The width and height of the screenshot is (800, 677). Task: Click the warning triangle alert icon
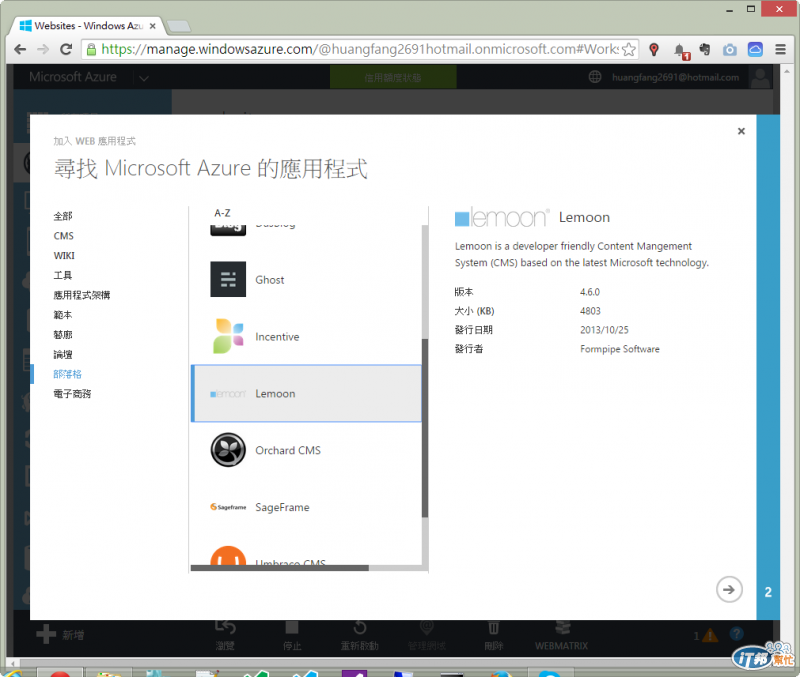[x=710, y=636]
